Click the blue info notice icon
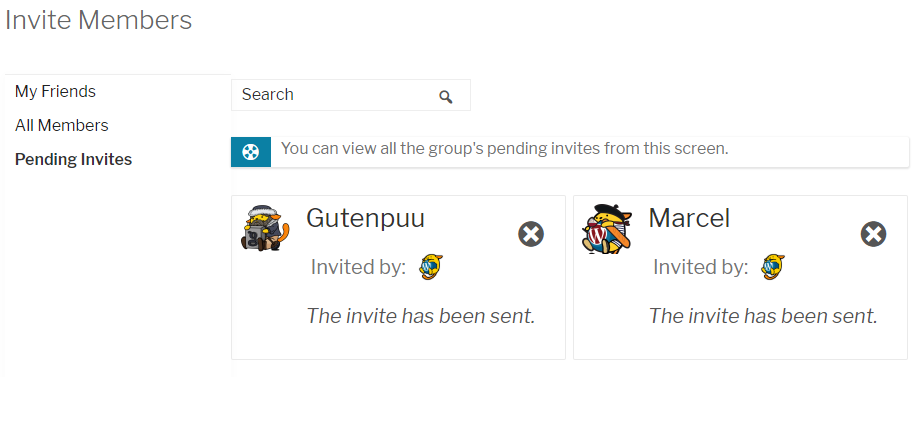The image size is (923, 439). pyautogui.click(x=251, y=152)
